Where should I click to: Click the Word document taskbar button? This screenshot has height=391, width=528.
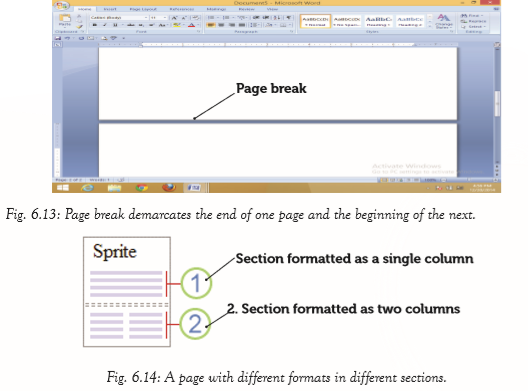coord(194,188)
